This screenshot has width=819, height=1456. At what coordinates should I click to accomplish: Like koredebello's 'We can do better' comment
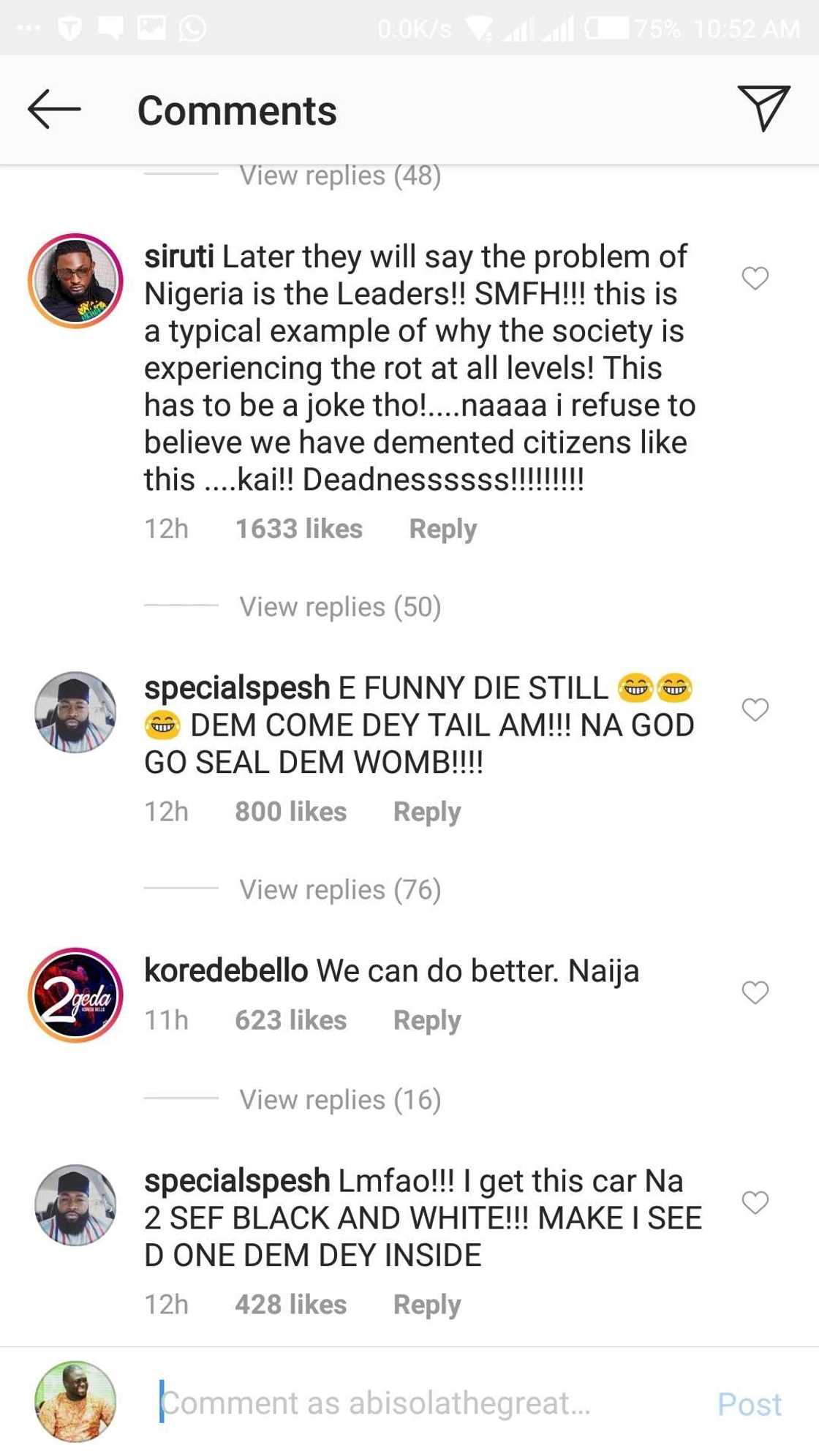click(x=755, y=992)
